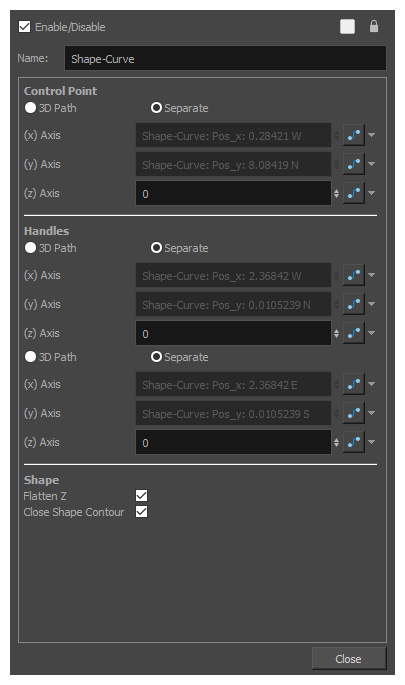Click the white node color swatch
405x685 pixels.
347,27
